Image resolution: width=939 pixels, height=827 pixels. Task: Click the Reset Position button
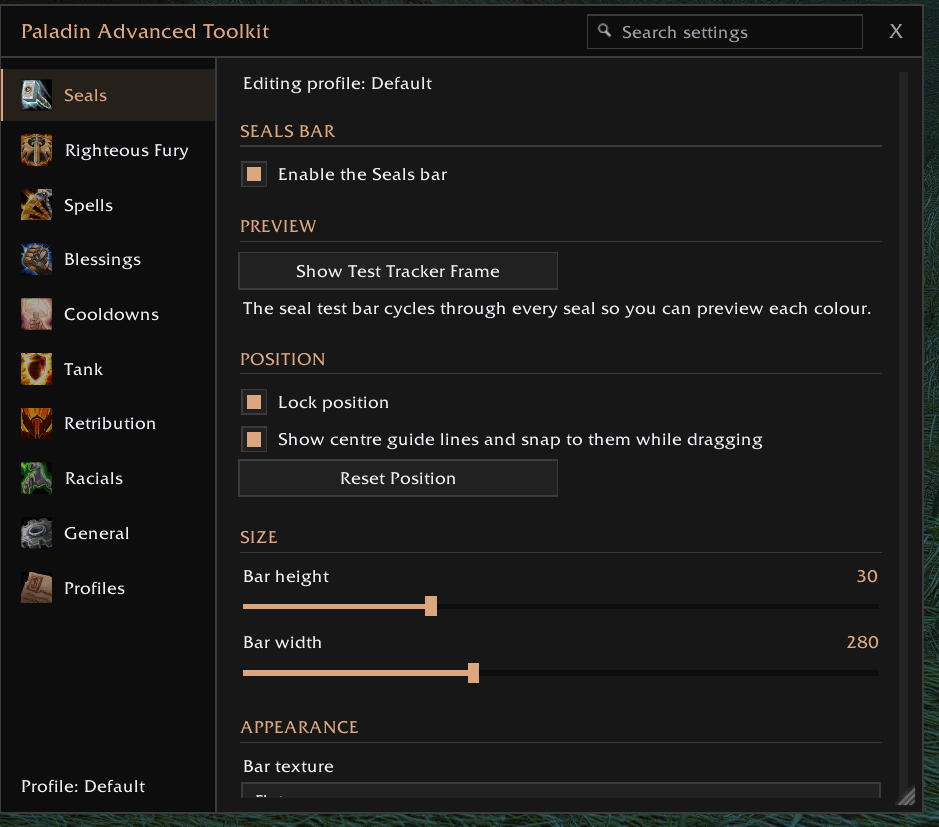point(398,478)
